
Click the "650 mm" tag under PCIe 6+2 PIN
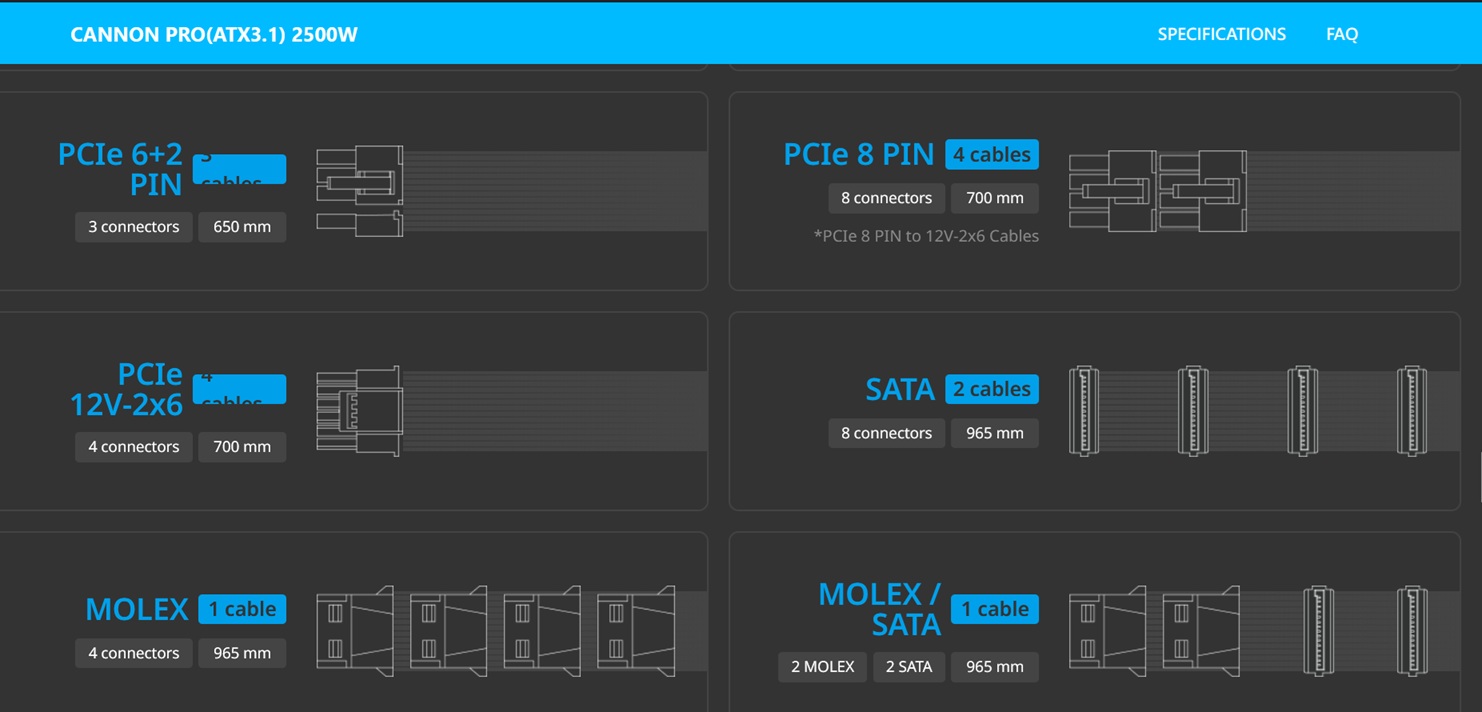coord(242,227)
